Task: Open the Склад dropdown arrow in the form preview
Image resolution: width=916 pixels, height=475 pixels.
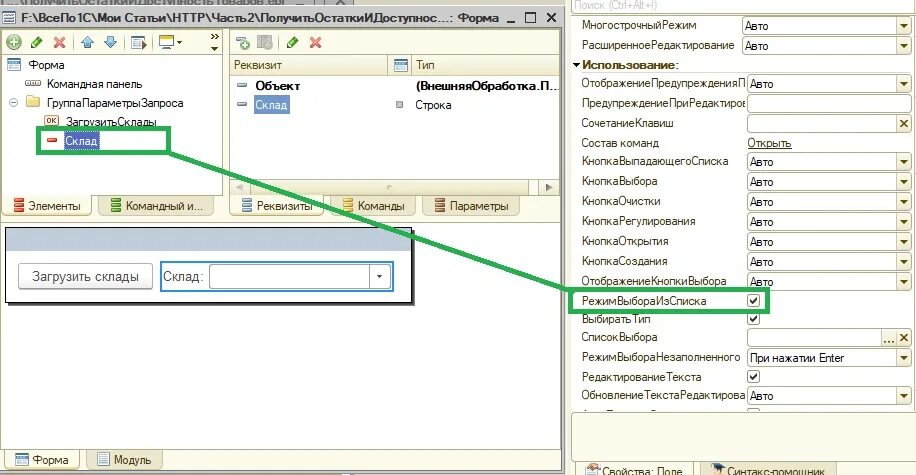Action: point(380,276)
